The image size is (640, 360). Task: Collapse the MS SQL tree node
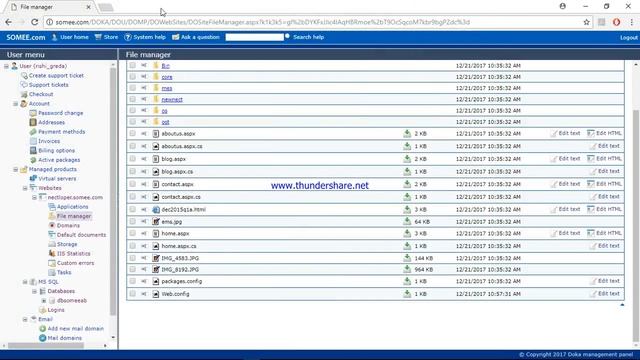[x=25, y=282]
